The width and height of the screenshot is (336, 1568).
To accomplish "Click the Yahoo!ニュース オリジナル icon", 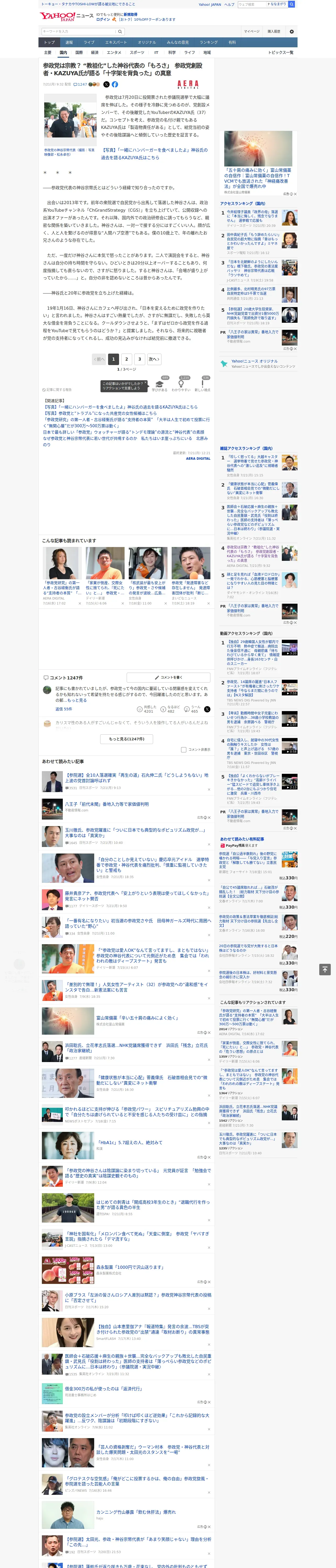I will click(224, 364).
